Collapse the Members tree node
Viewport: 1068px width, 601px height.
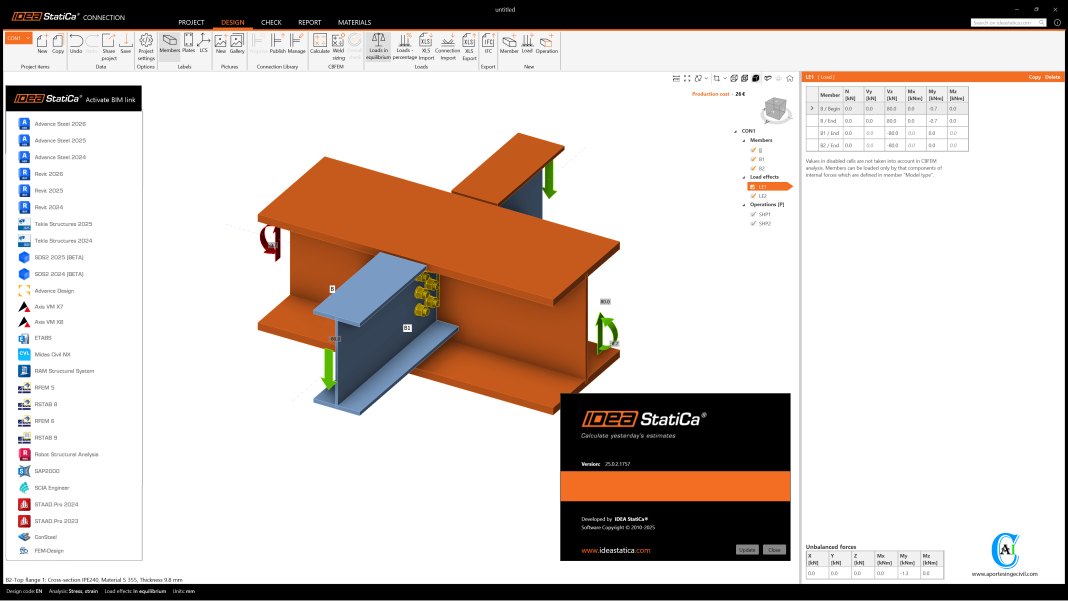click(744, 140)
